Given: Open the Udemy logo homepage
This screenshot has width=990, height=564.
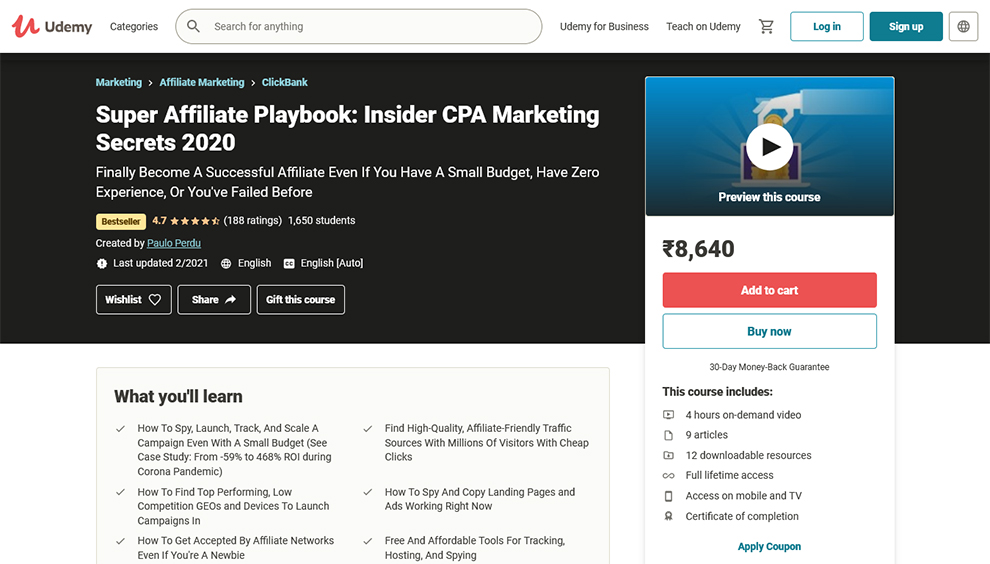Looking at the screenshot, I should tap(52, 27).
